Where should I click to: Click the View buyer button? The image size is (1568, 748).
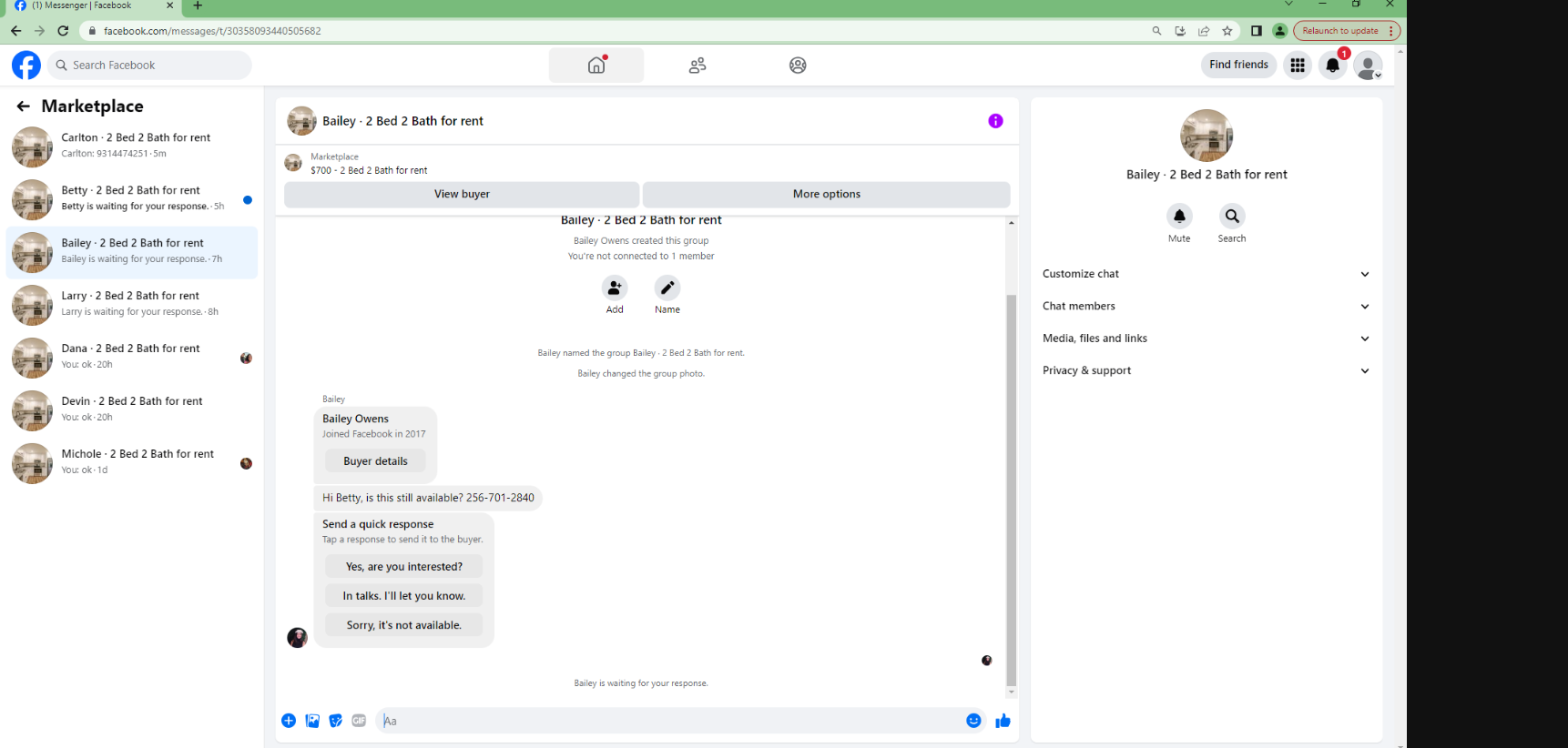462,194
